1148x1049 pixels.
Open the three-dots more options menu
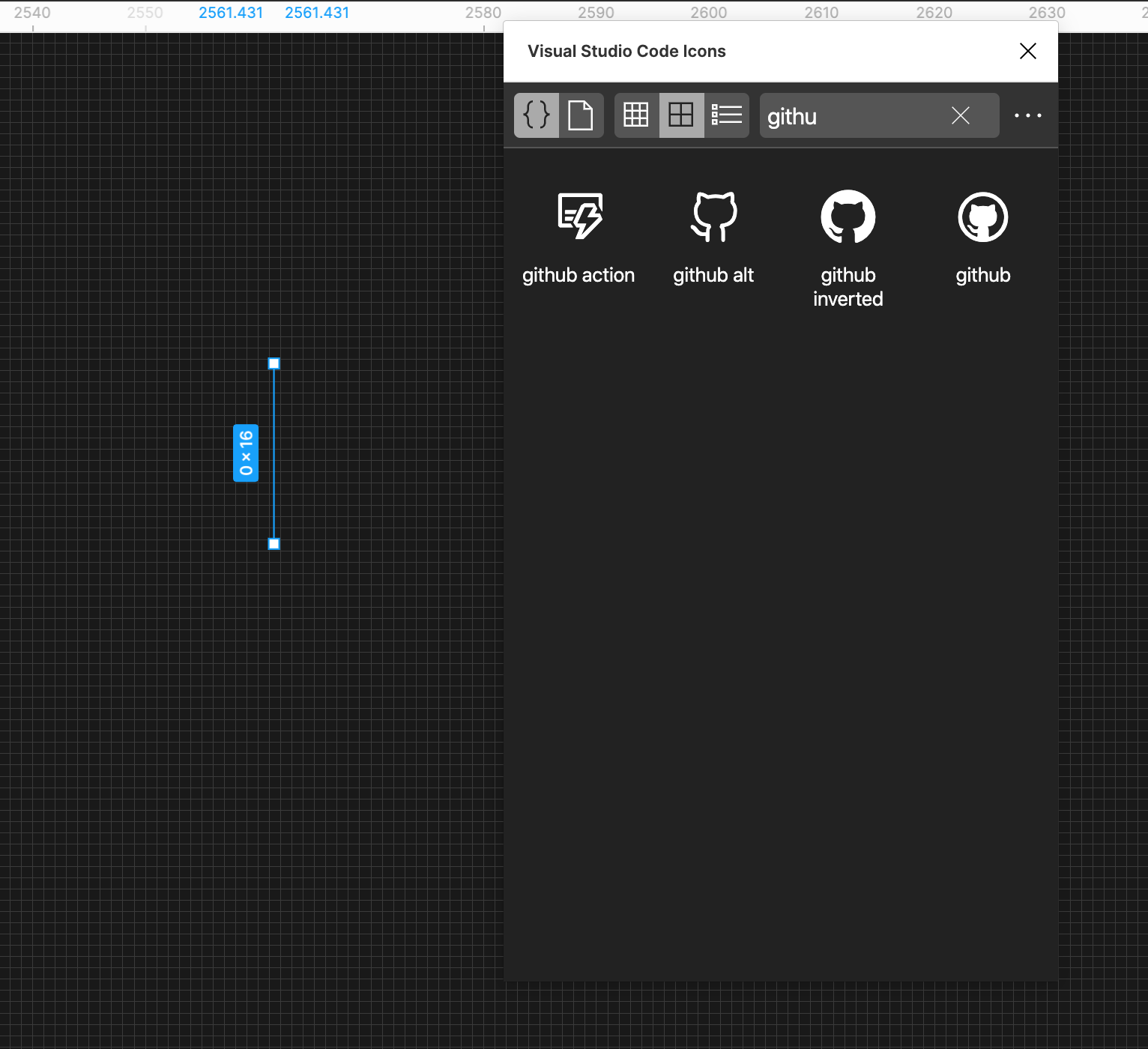click(x=1028, y=115)
